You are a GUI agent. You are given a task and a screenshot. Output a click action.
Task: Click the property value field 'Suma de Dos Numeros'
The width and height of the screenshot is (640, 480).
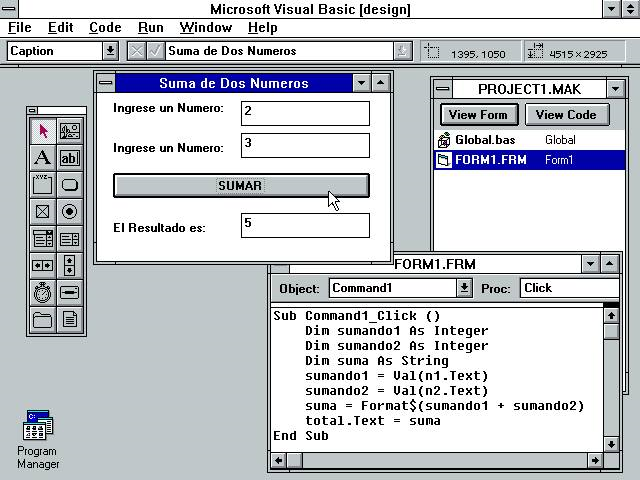[x=280, y=51]
